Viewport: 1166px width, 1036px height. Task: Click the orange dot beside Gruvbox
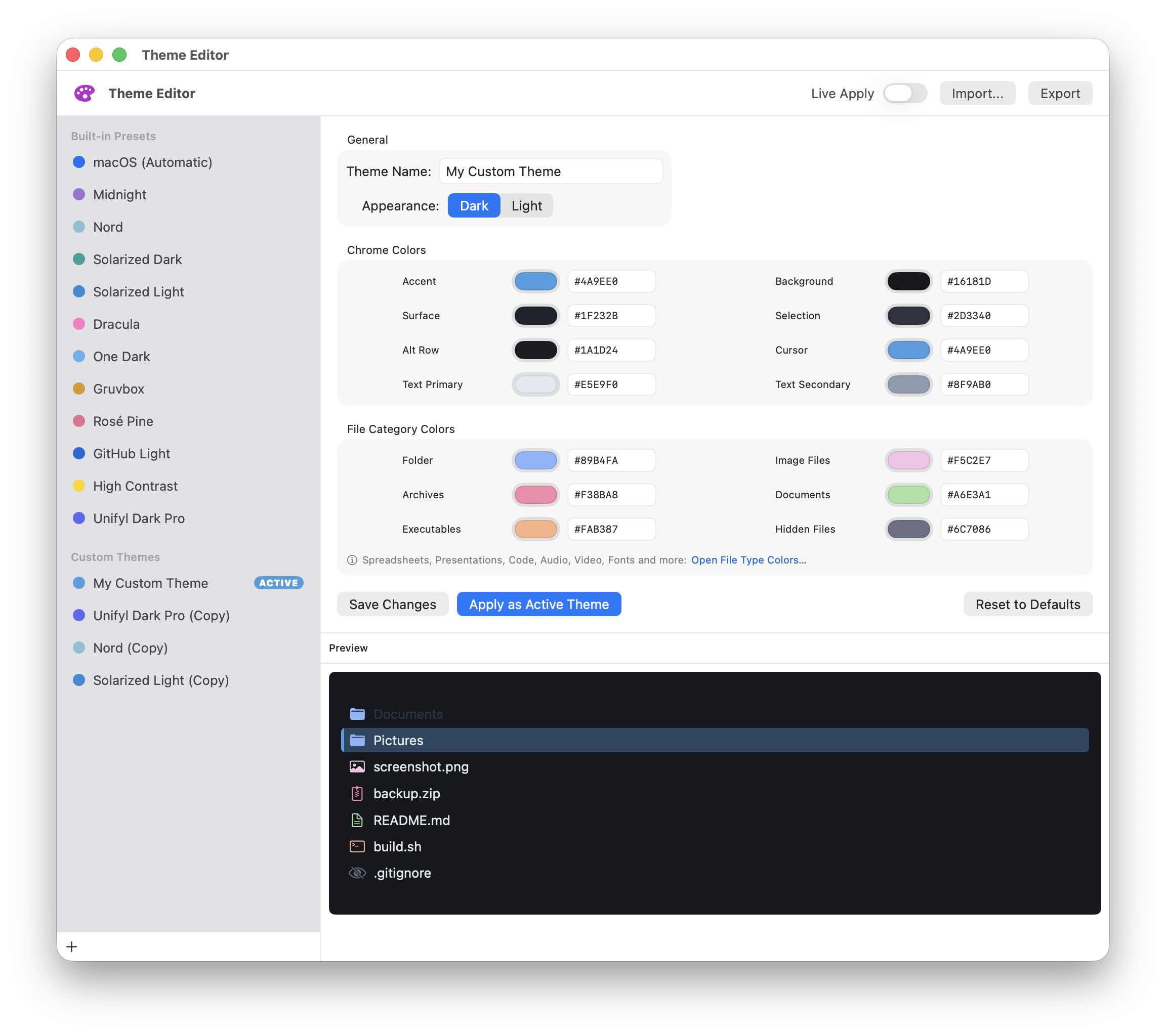pos(79,389)
